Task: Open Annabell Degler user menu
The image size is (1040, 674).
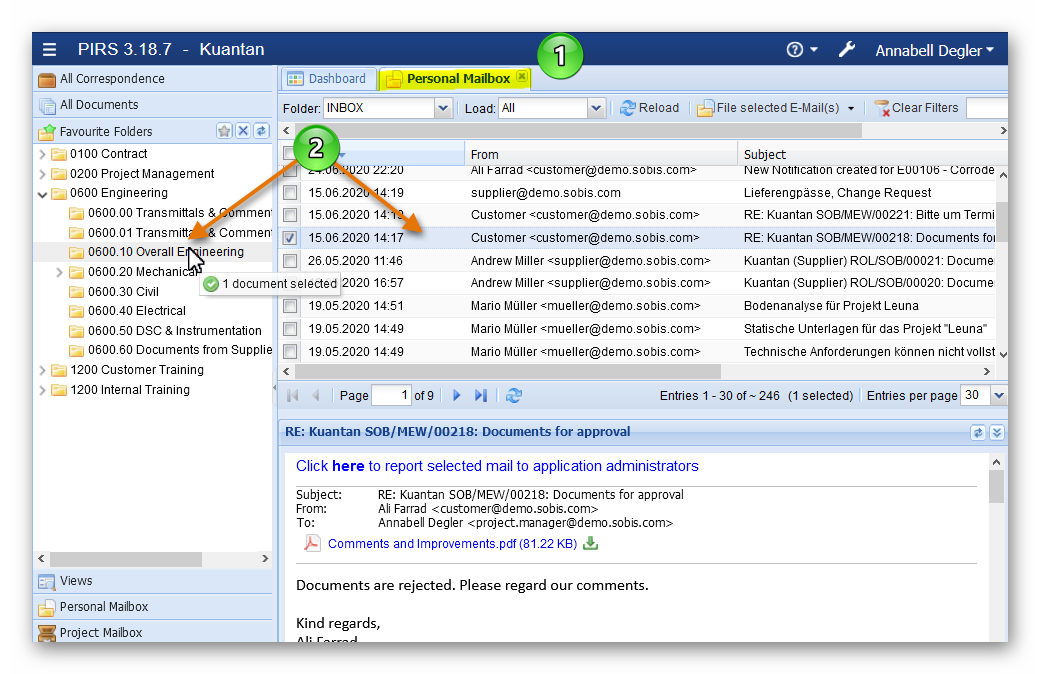Action: 934,50
